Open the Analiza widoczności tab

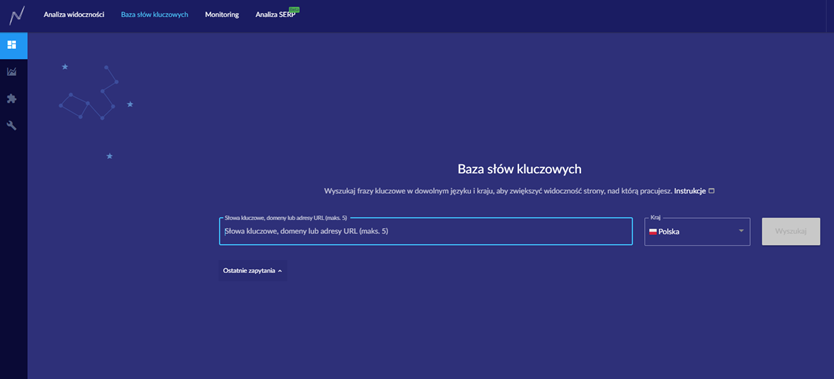point(74,15)
